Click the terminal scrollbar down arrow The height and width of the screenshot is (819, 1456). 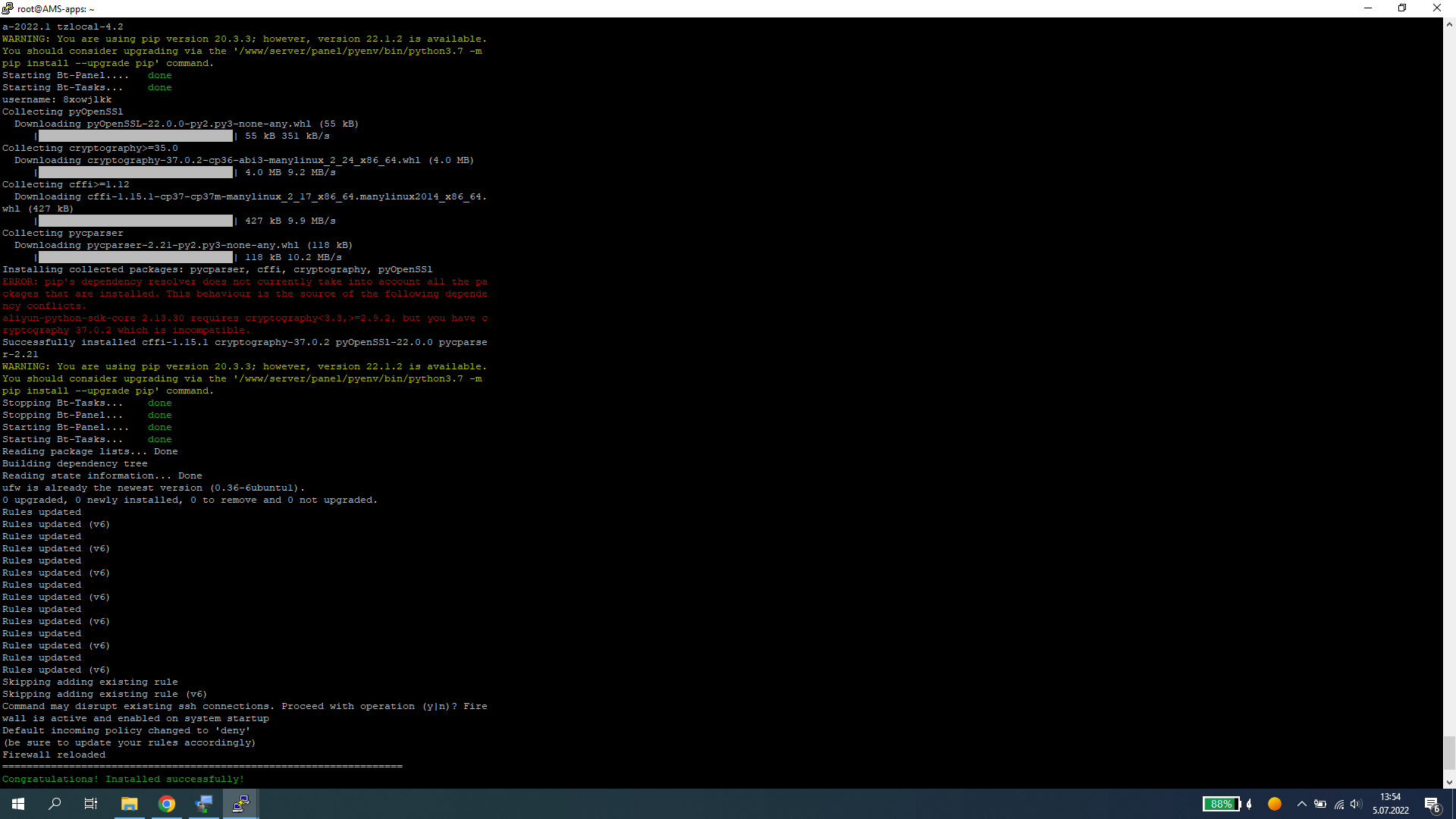click(1449, 782)
